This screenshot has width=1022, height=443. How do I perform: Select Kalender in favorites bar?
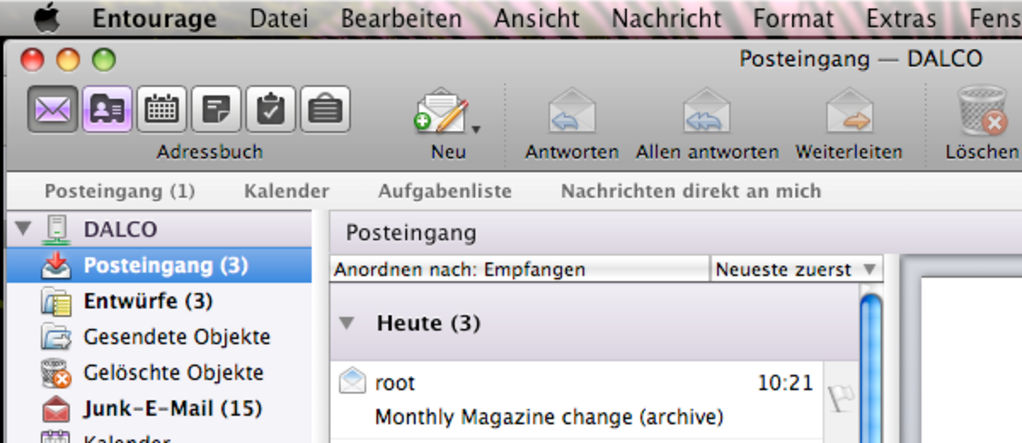287,192
